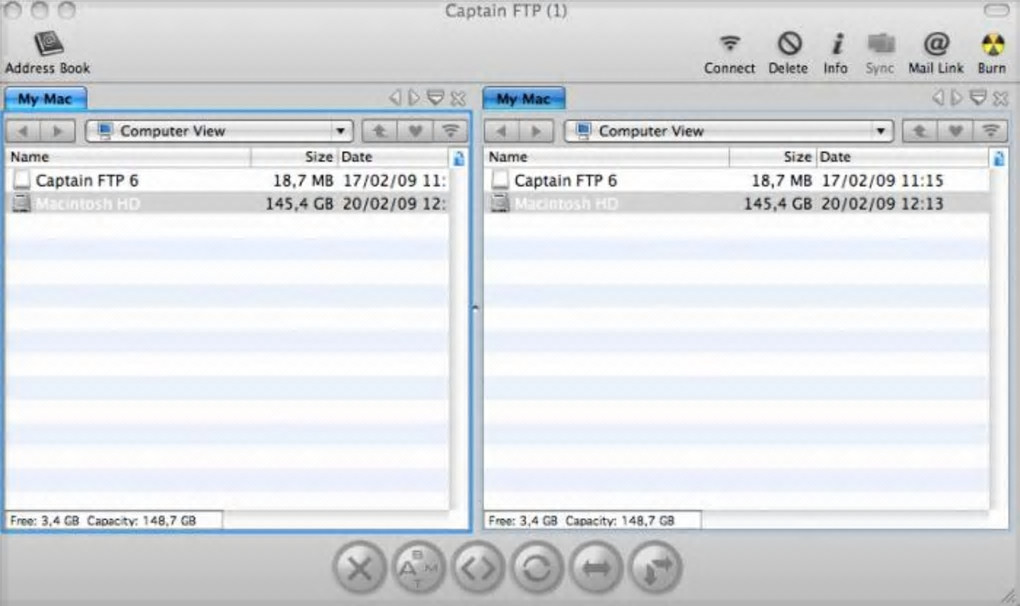Click the Delete toolbar icon
Image resolution: width=1020 pixels, height=606 pixels.
click(x=788, y=55)
